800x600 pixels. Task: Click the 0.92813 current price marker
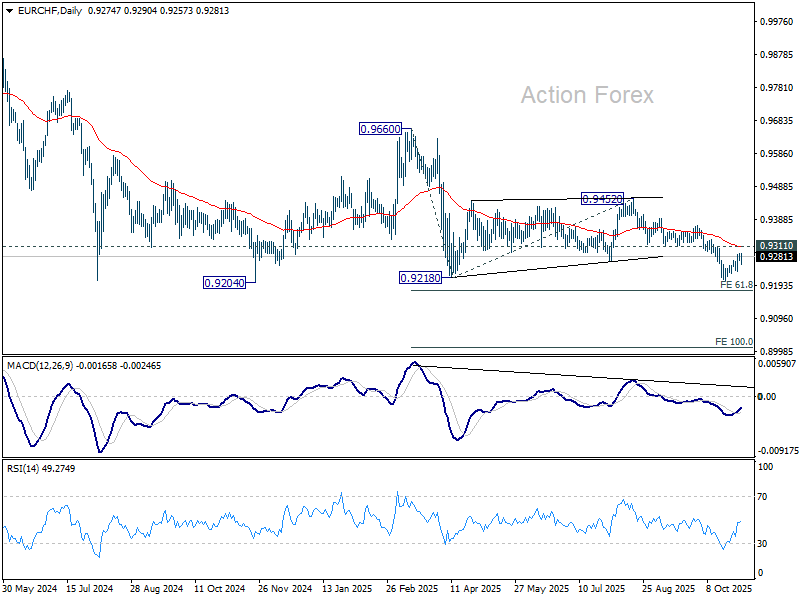pos(776,257)
